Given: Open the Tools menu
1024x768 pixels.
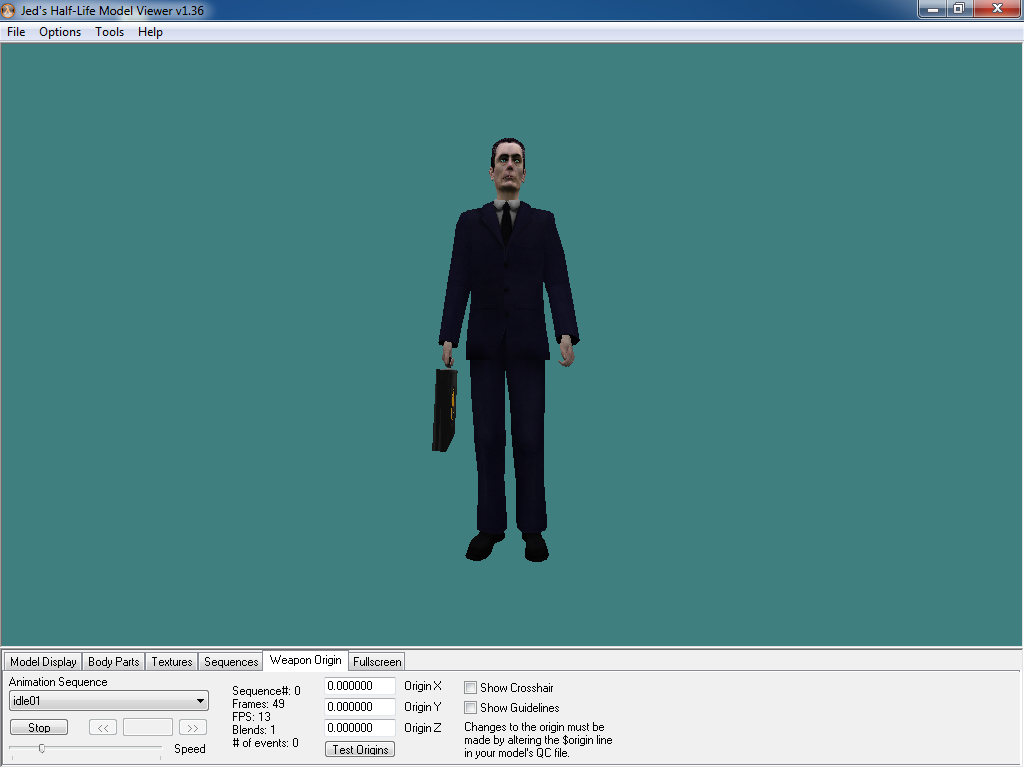Looking at the screenshot, I should (x=109, y=32).
